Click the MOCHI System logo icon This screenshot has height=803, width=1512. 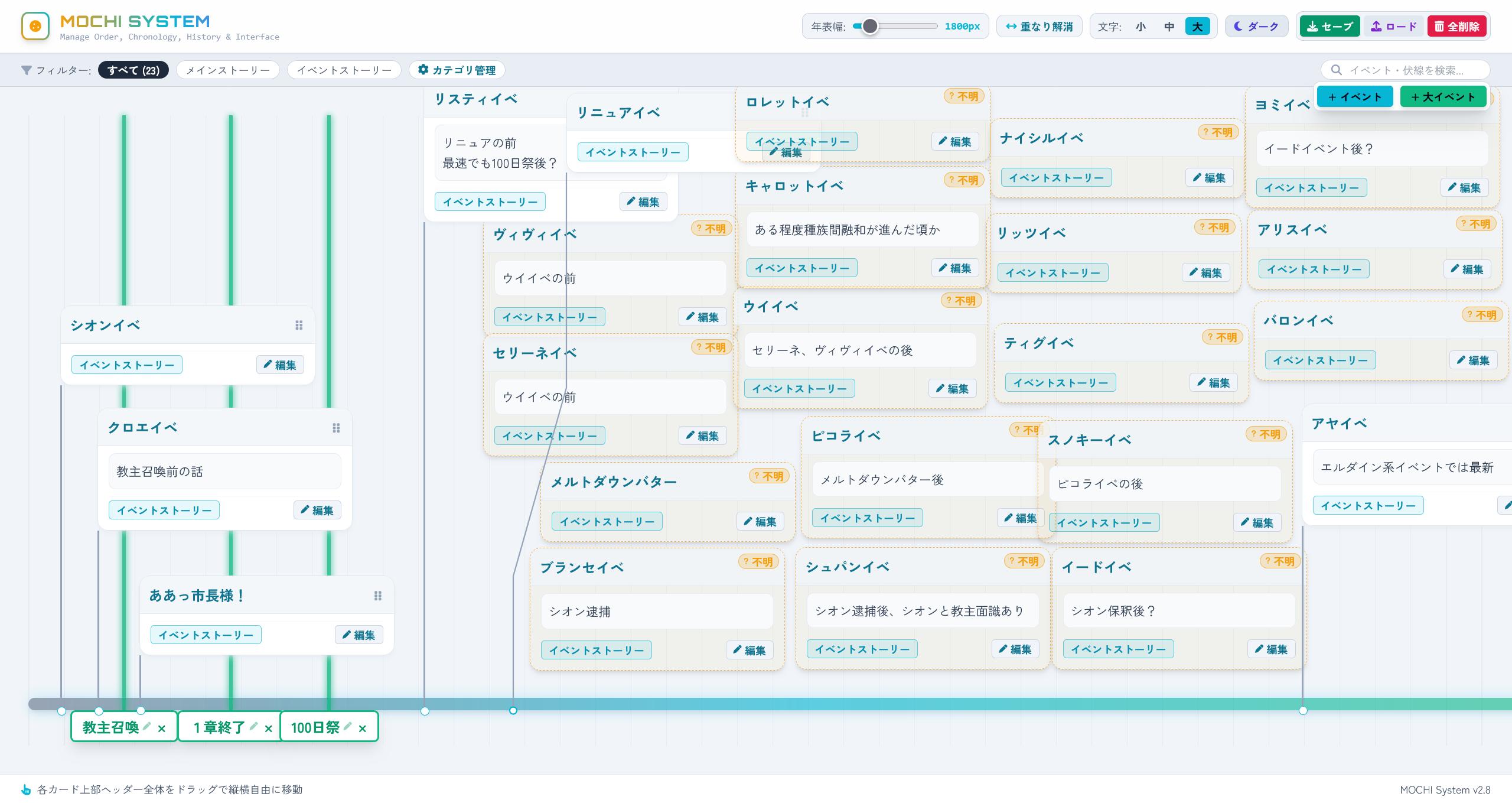pyautogui.click(x=35, y=26)
